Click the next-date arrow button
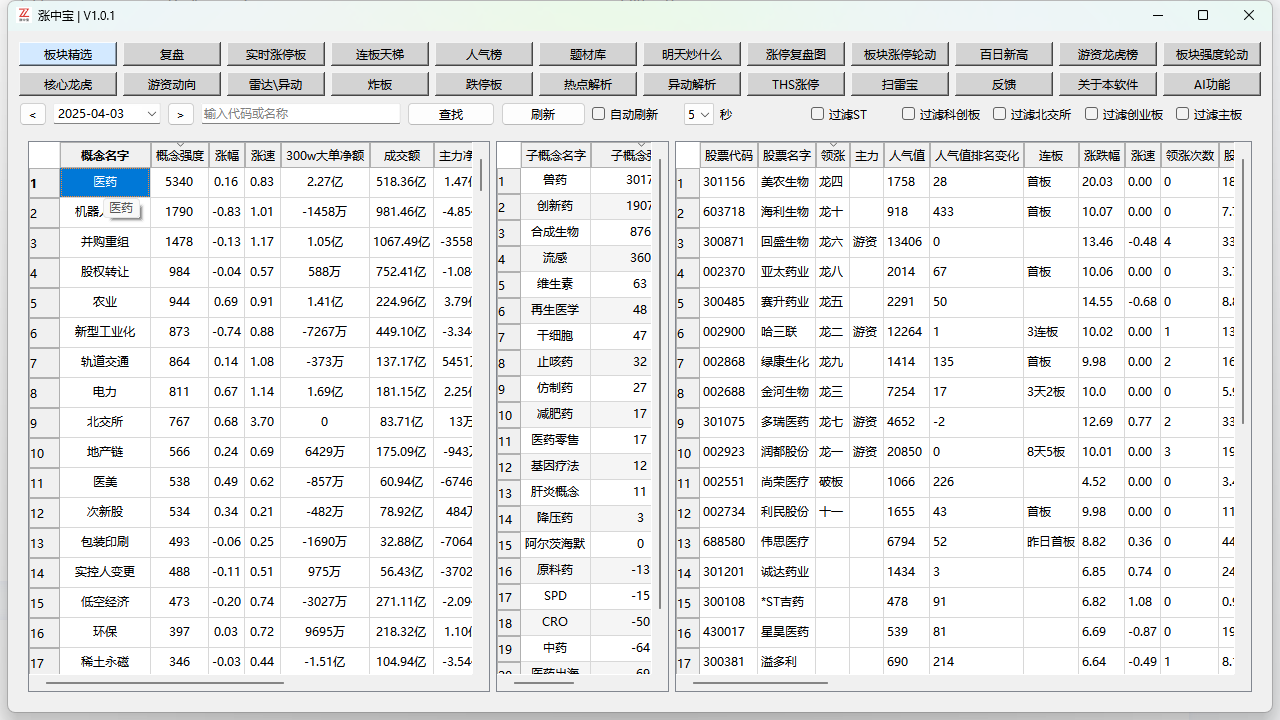This screenshot has height=720, width=1280. tap(180, 114)
